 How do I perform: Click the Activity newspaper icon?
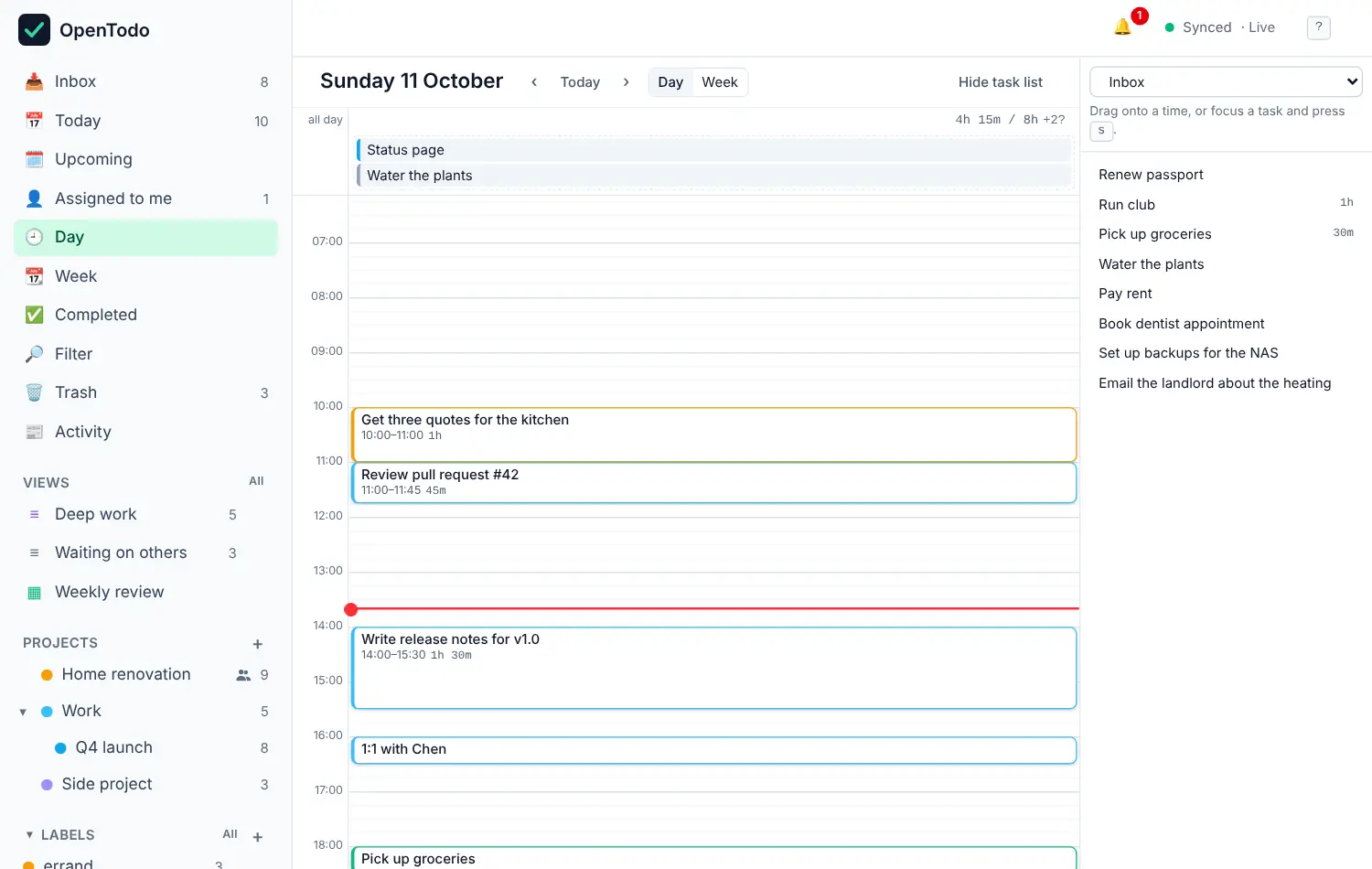34,432
